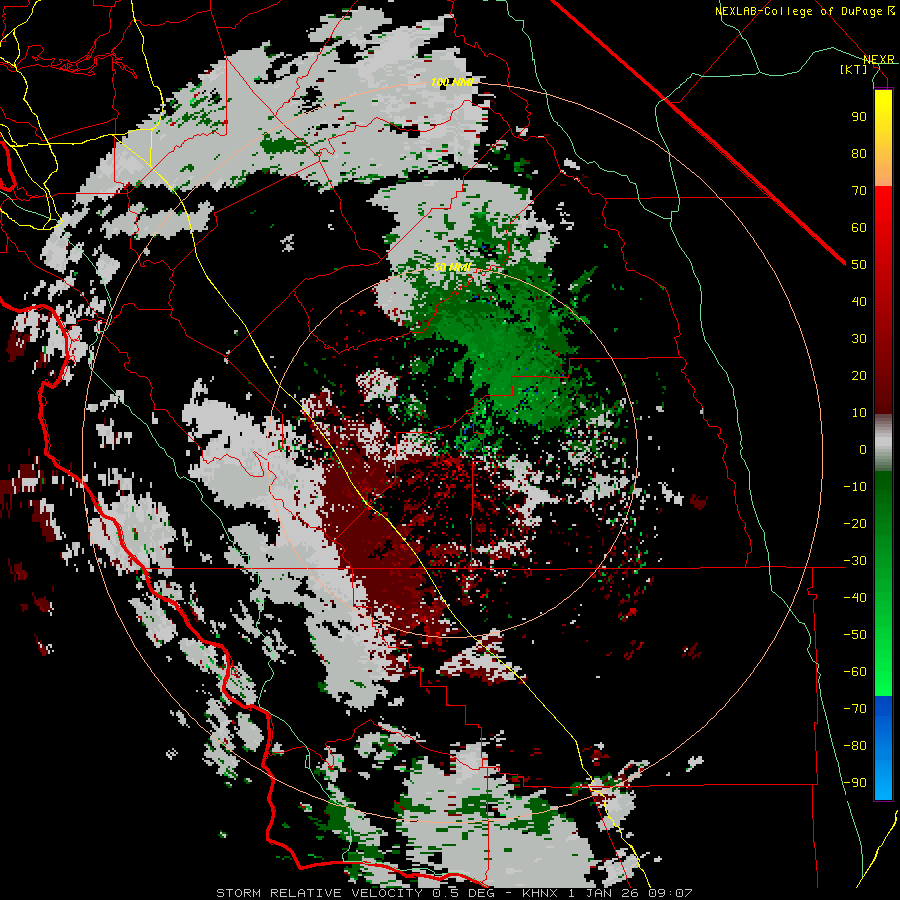The width and height of the screenshot is (900, 900).
Task: Click the orange segment of the color scale
Action: 883,170
